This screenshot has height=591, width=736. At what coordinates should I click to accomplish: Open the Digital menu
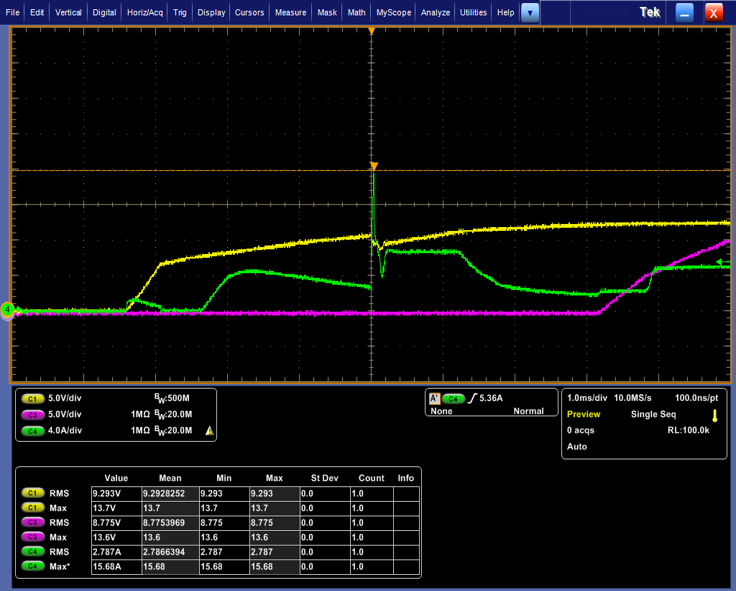click(x=104, y=13)
